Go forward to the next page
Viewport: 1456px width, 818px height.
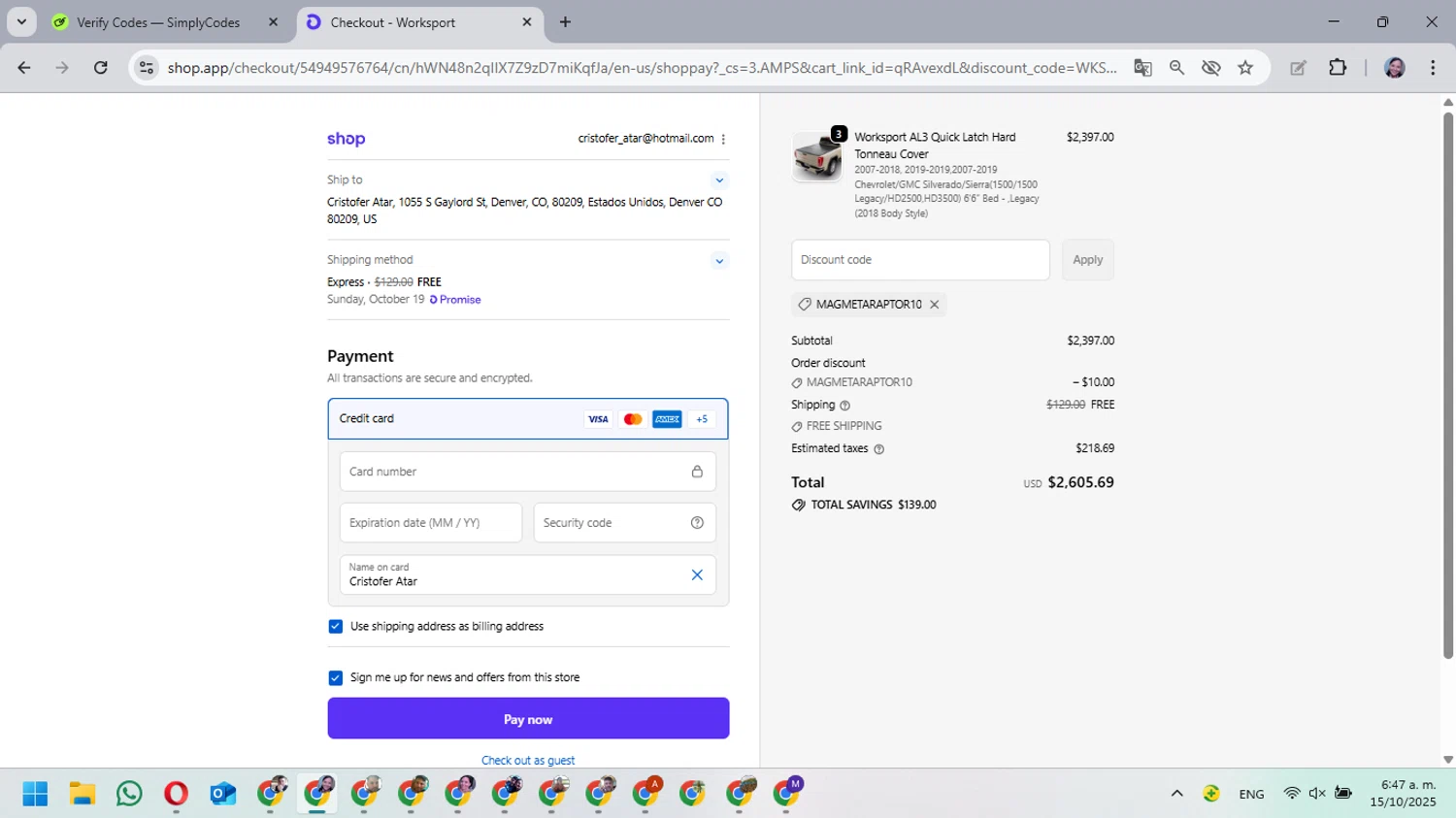pos(62,68)
